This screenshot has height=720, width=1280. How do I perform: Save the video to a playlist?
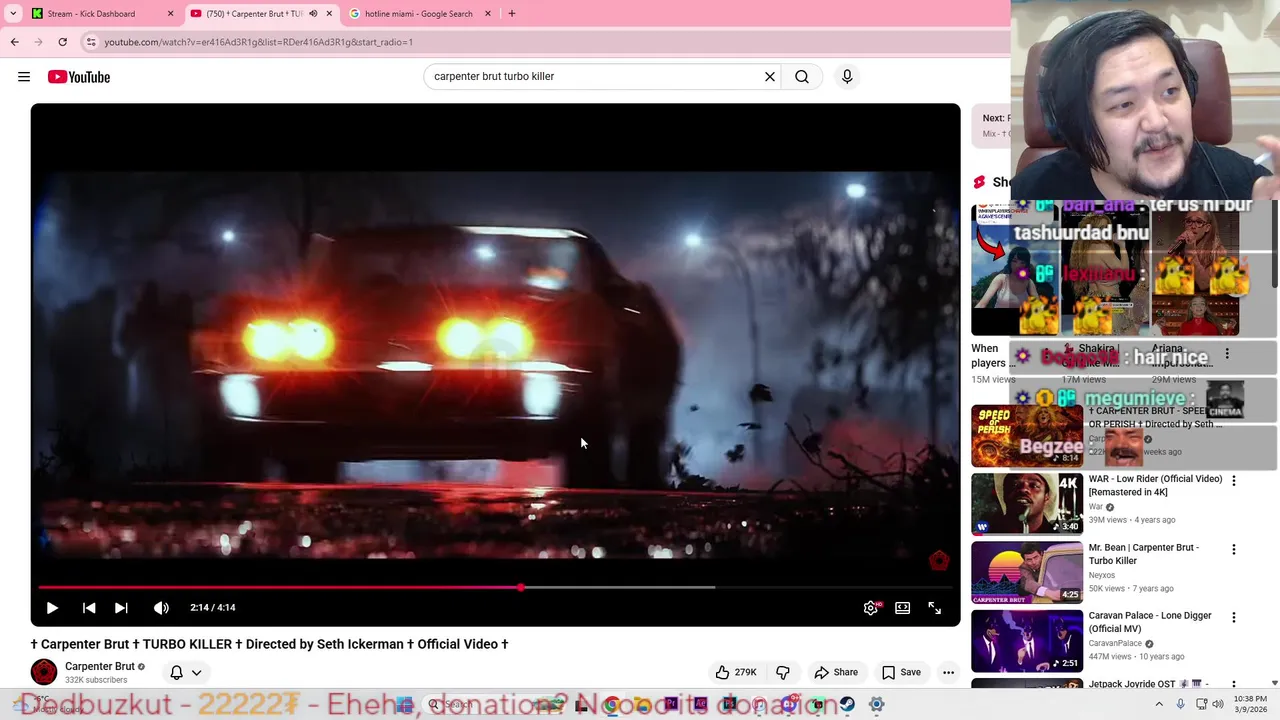coord(900,672)
